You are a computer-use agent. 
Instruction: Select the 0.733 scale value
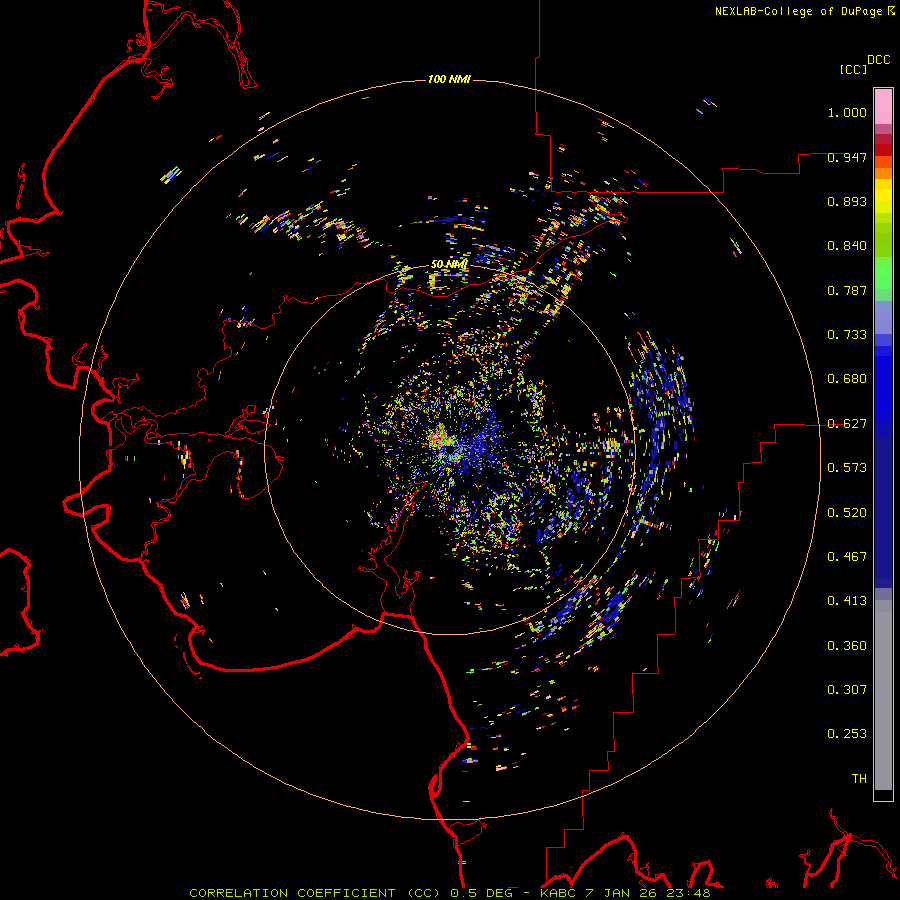point(847,335)
